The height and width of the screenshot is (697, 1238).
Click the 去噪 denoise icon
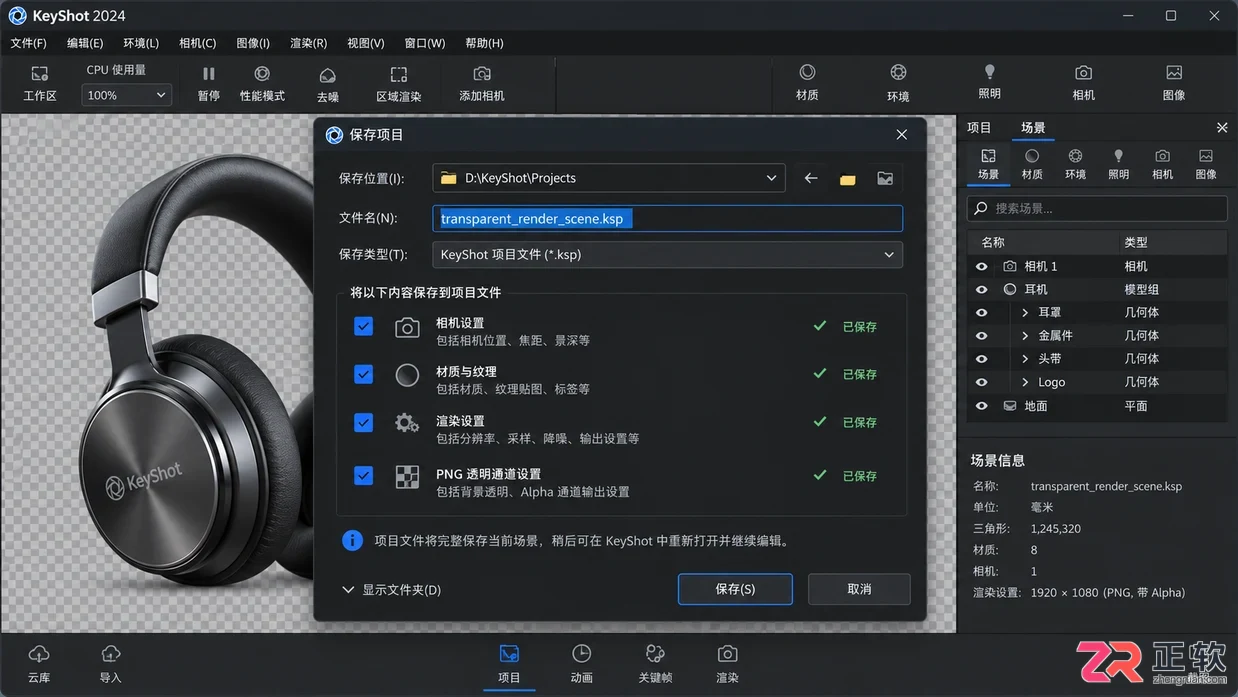(x=327, y=75)
